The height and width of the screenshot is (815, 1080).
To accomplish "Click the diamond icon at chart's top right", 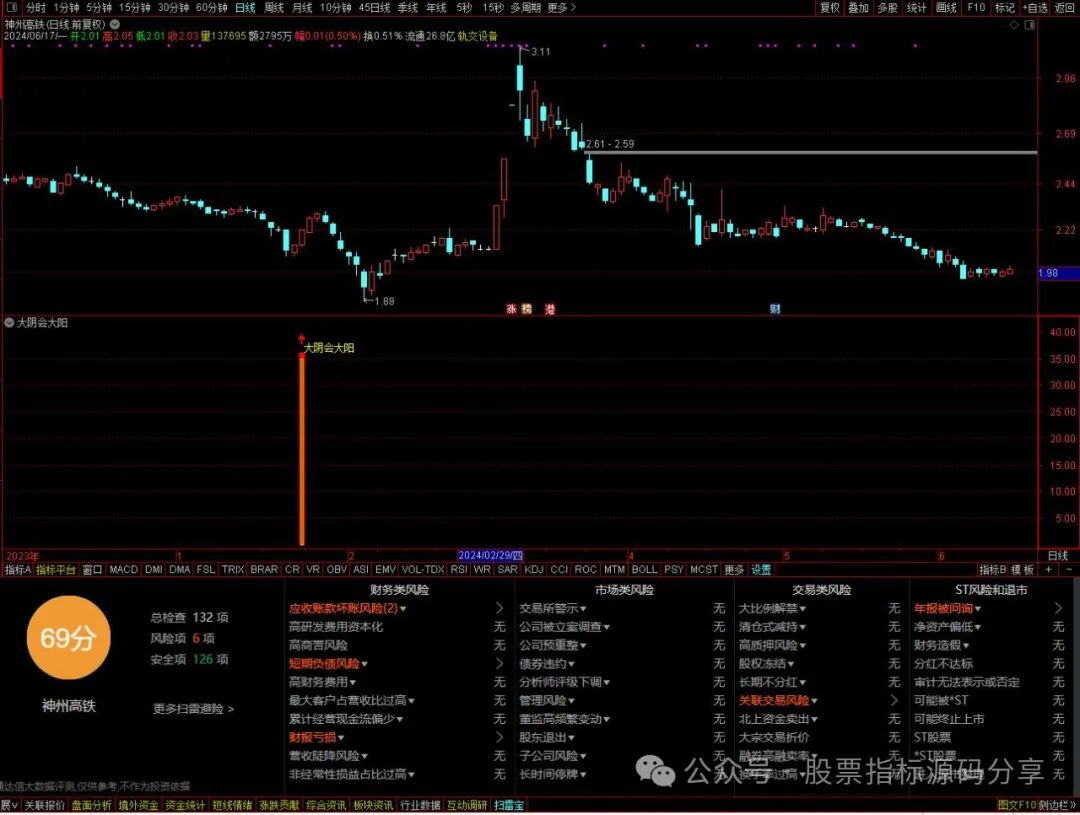I will coord(1014,25).
